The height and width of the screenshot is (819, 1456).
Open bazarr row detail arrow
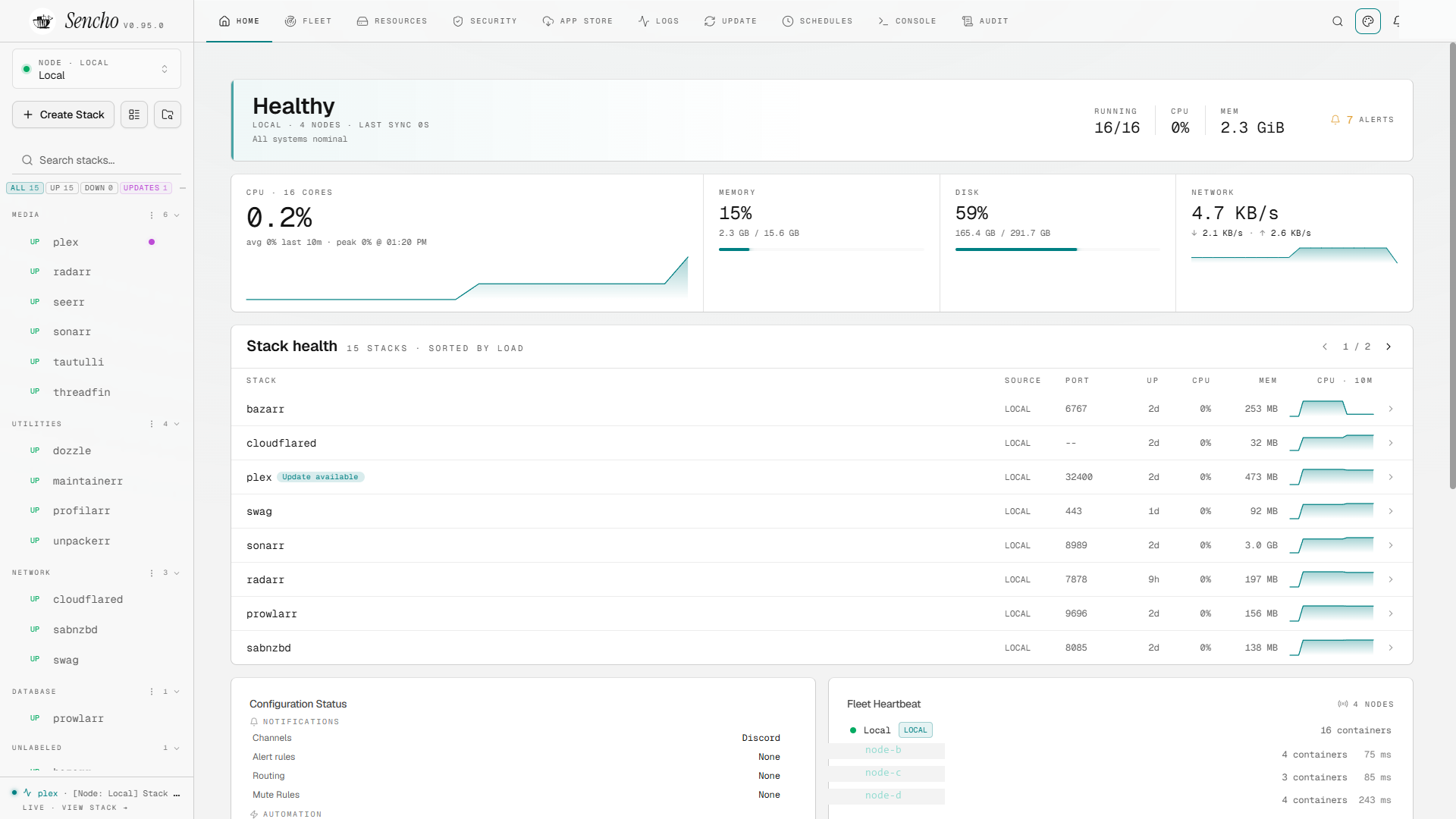(x=1391, y=409)
